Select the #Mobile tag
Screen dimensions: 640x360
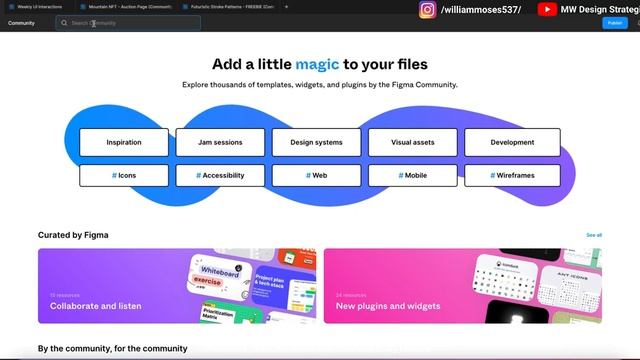click(413, 176)
